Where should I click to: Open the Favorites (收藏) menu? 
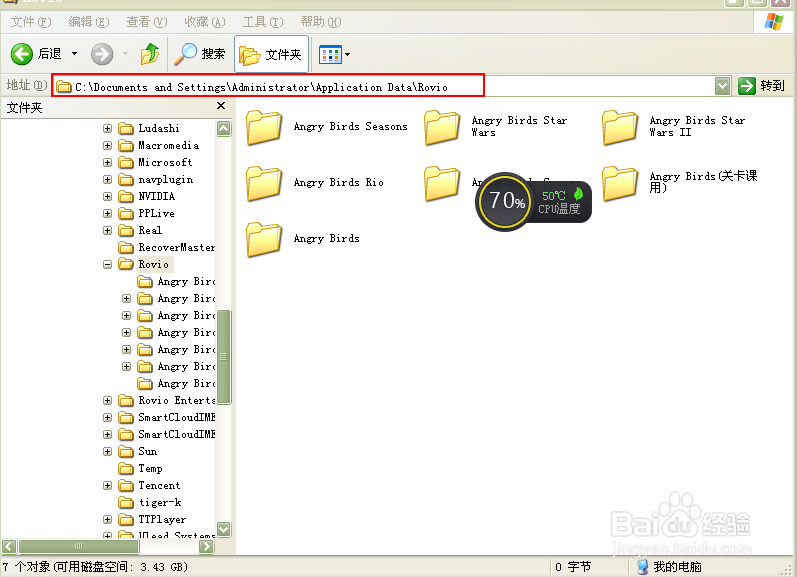tap(204, 22)
